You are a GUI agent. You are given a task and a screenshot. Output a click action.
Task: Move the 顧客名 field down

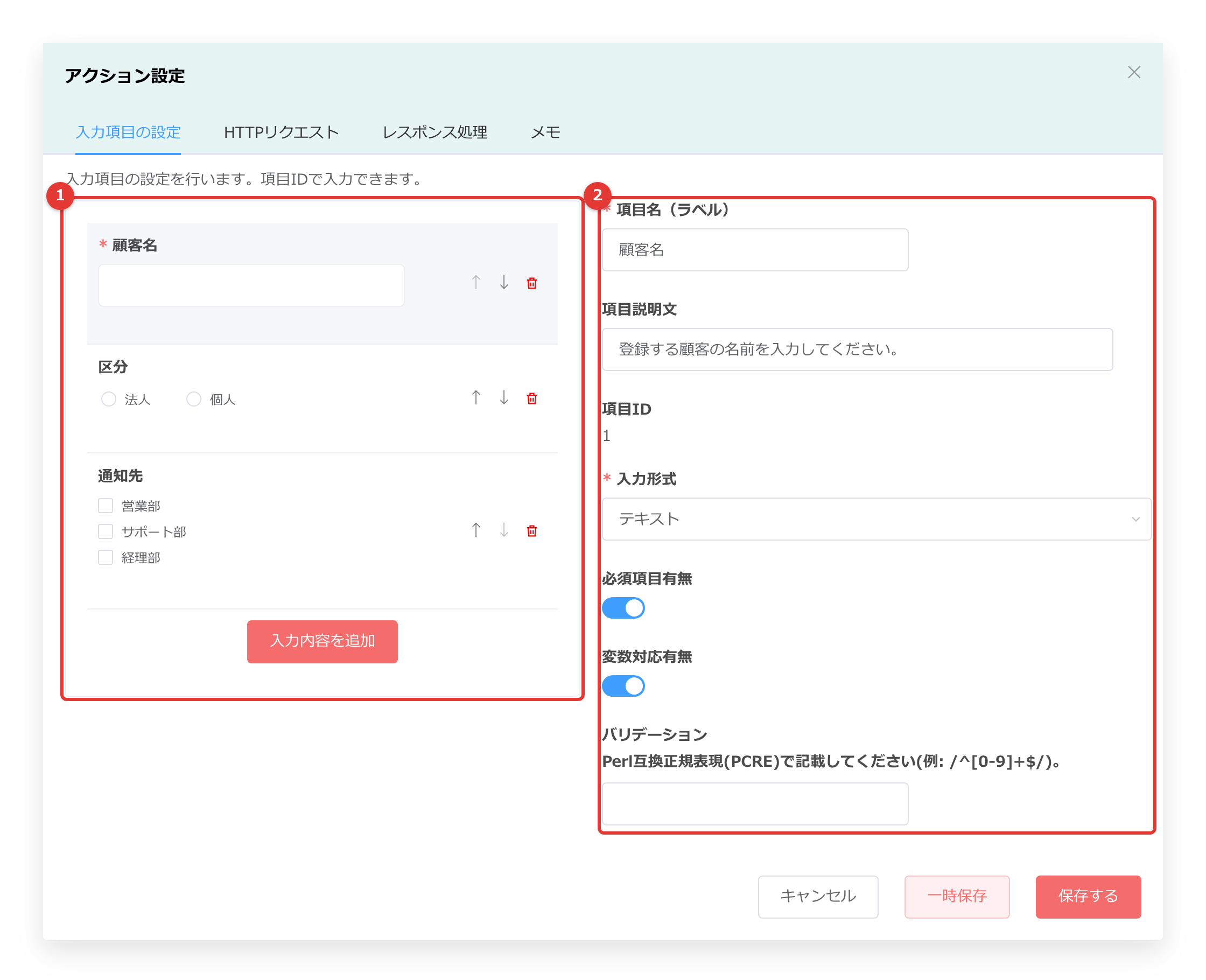(x=504, y=282)
